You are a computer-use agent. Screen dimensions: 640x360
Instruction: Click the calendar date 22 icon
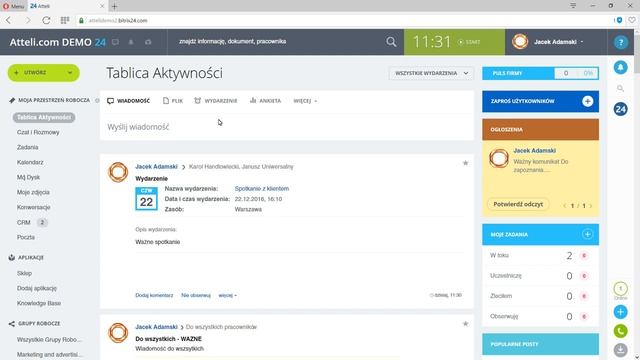(146, 199)
